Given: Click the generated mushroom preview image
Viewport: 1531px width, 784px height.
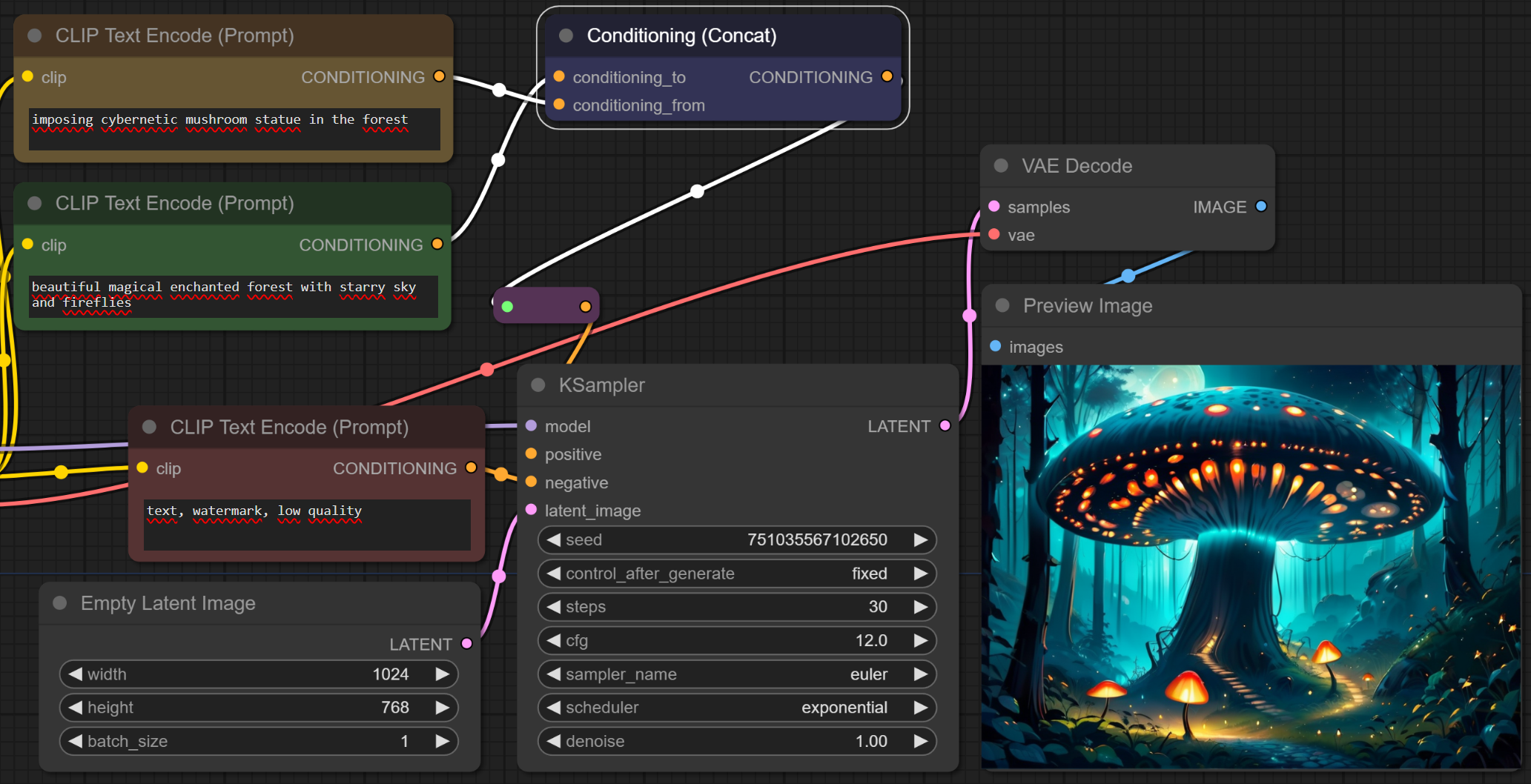Looking at the screenshot, I should point(1250,567).
